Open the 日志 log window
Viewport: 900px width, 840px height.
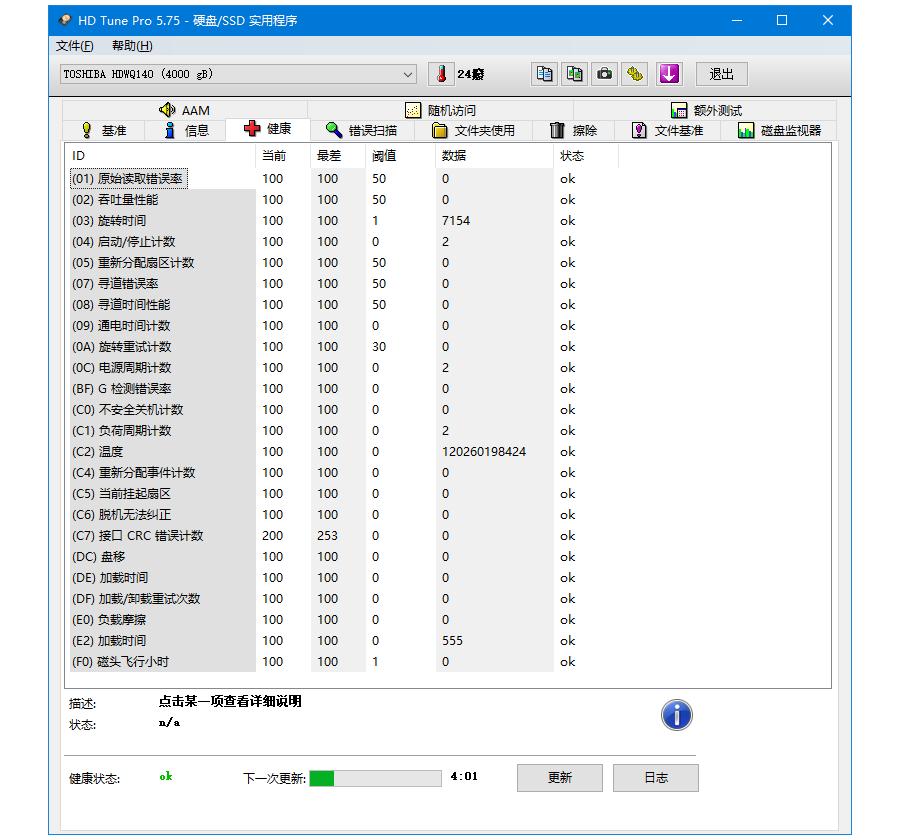[x=656, y=778]
